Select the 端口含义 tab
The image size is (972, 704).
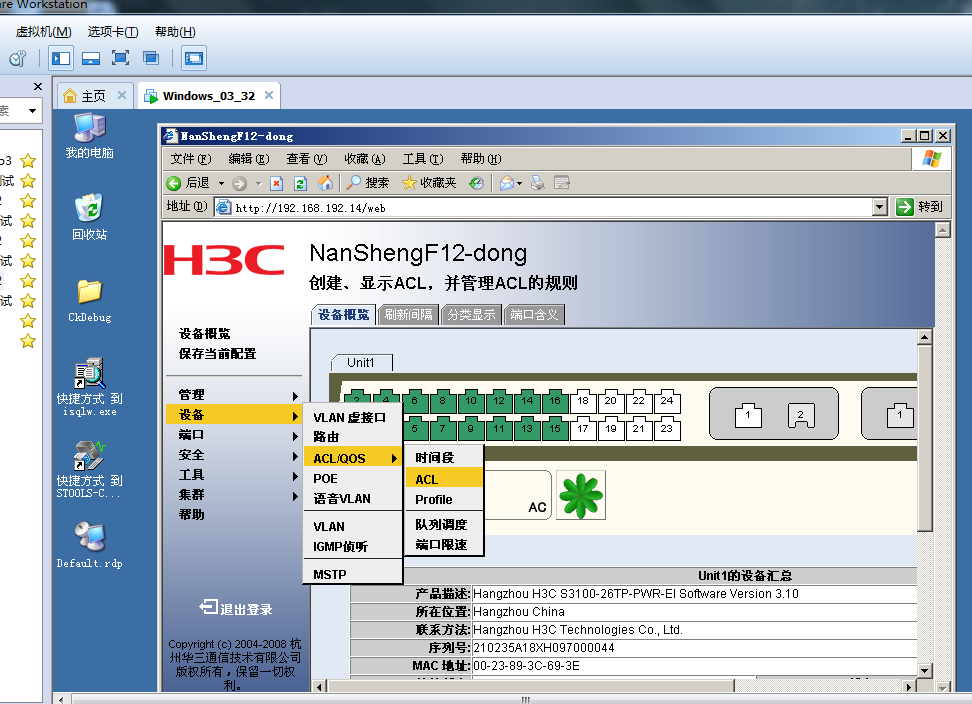(534, 315)
